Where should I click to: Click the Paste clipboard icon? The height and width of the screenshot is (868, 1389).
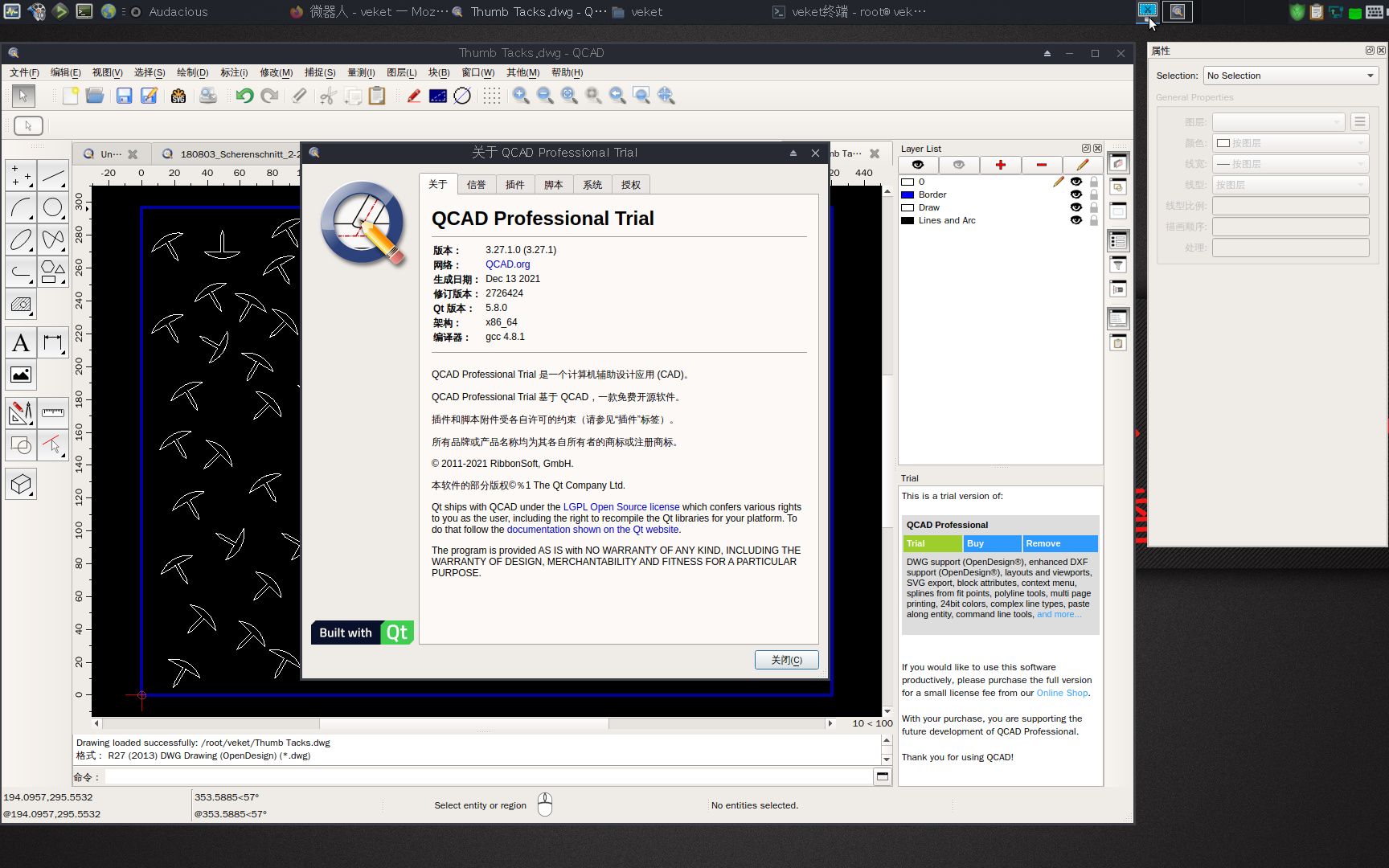(377, 96)
